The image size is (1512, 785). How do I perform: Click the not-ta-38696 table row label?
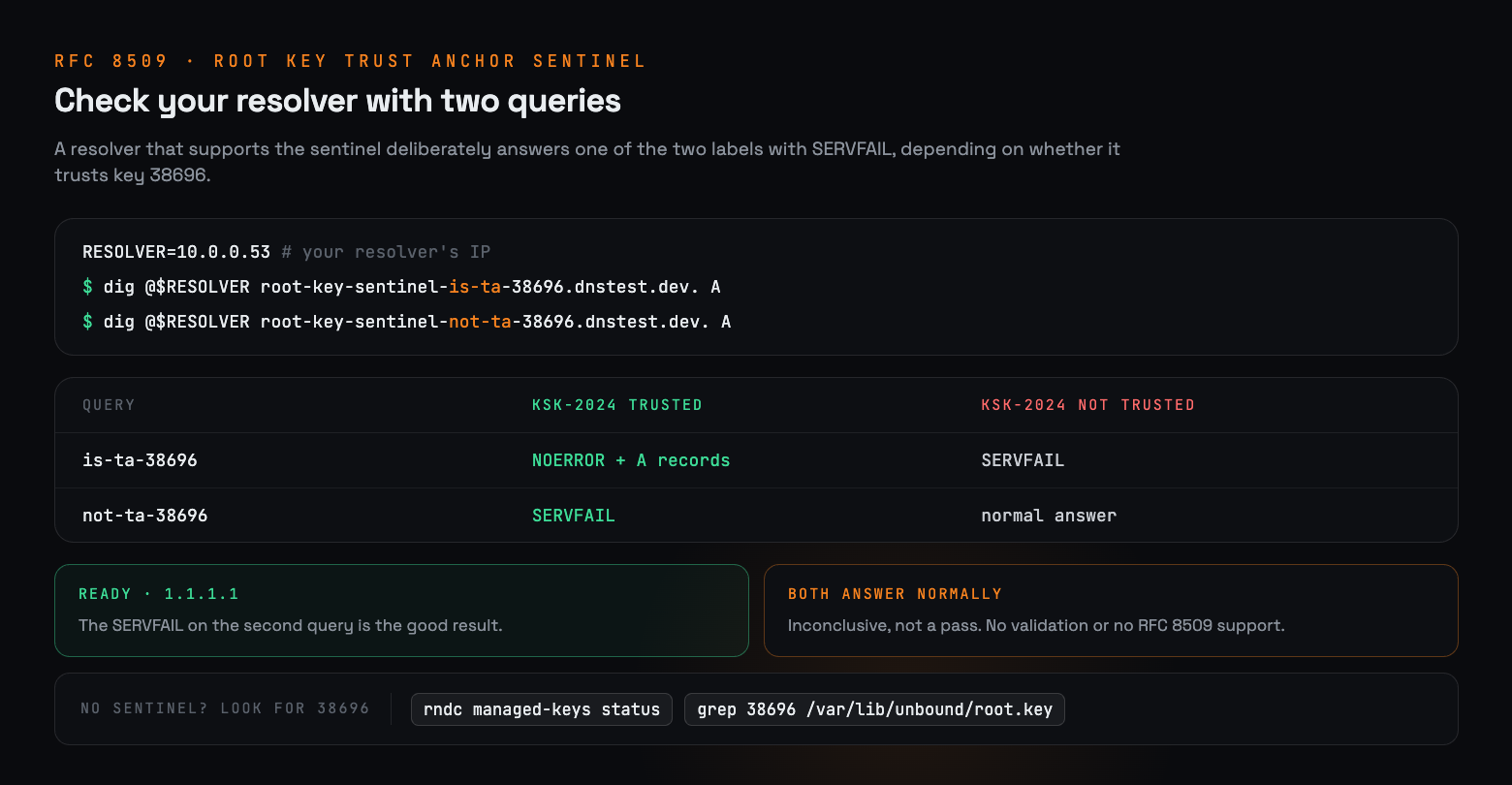coord(145,516)
